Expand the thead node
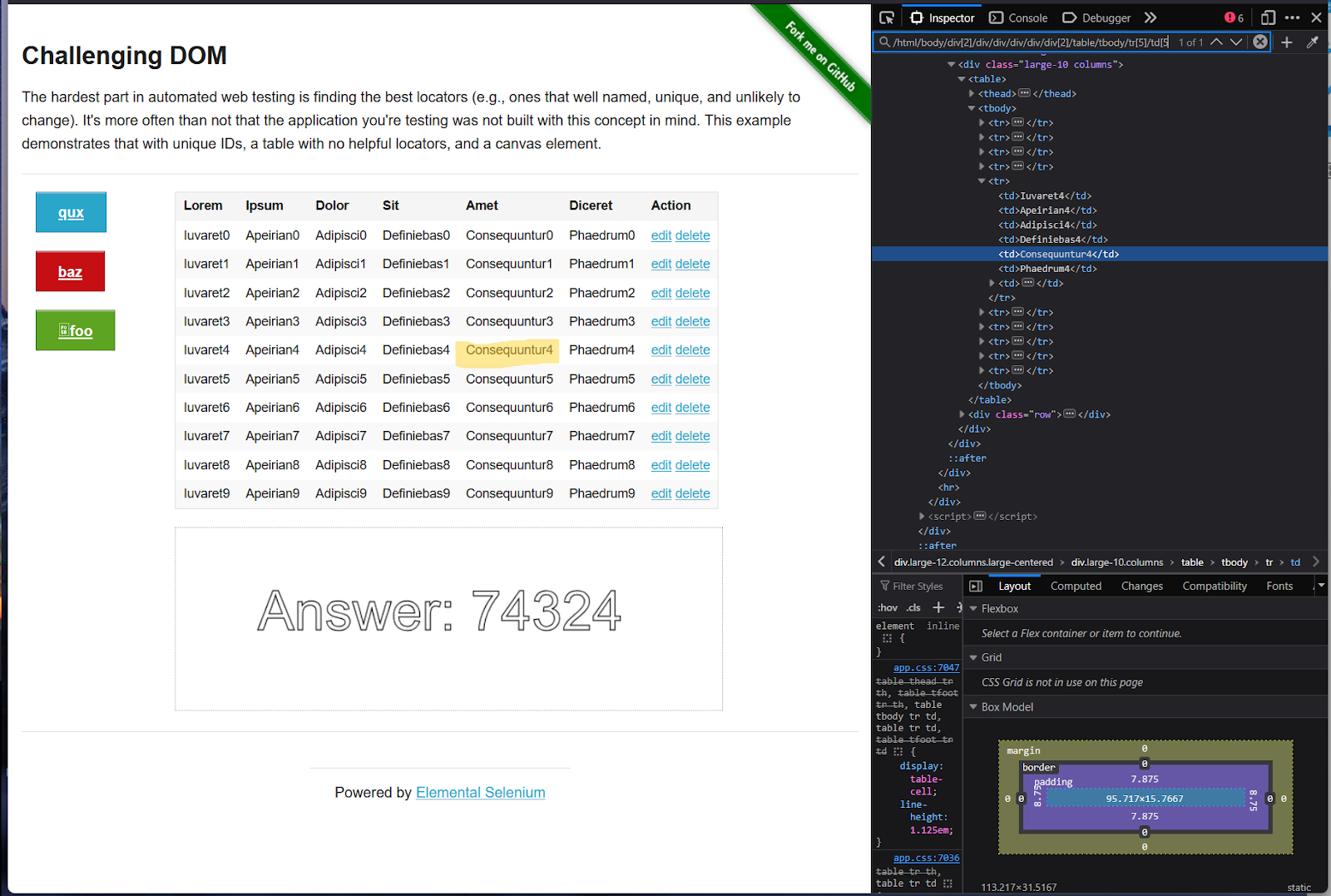Viewport: 1331px width, 896px height. pos(972,93)
